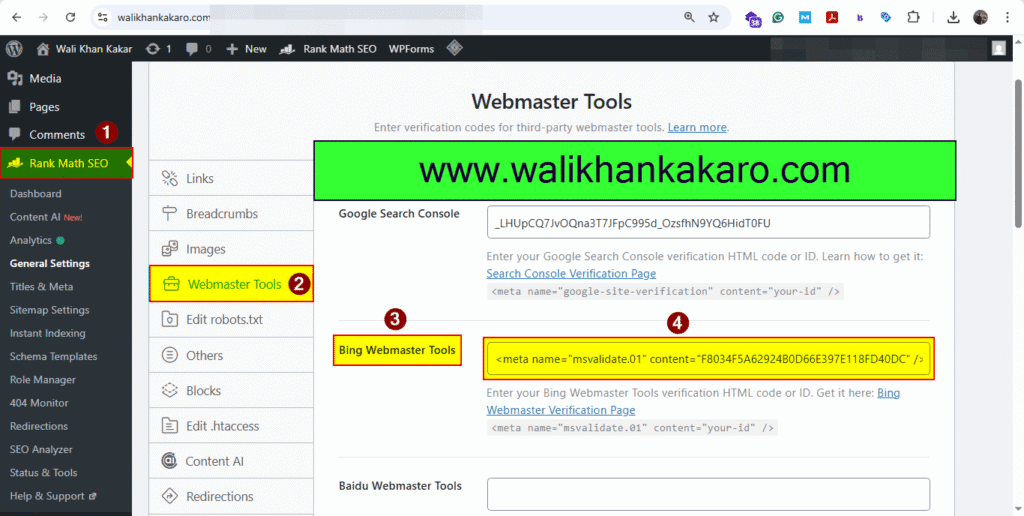Switch to Edit .htaccess tab
This screenshot has width=1024, height=516.
[231, 426]
